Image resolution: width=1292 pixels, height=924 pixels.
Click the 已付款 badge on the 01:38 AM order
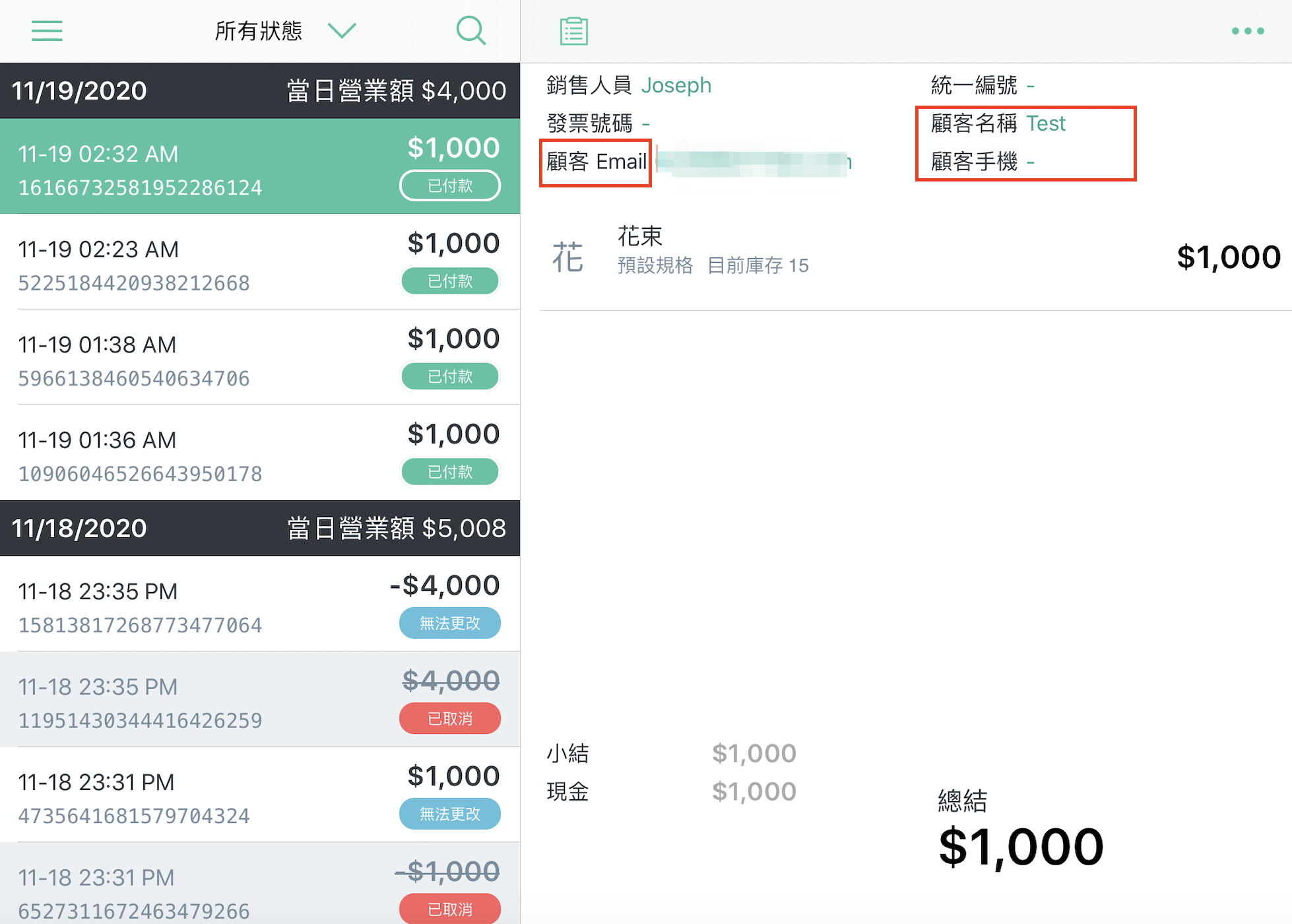[450, 376]
